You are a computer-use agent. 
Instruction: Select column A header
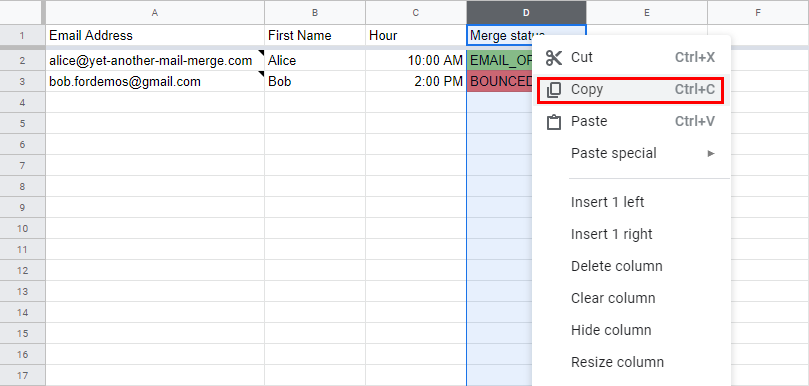point(155,12)
